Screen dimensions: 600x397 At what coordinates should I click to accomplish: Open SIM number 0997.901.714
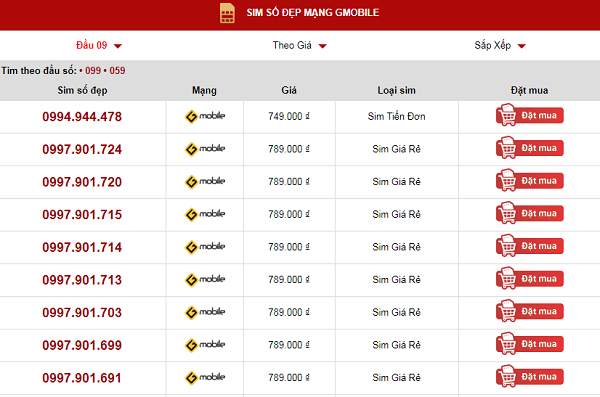pyautogui.click(x=82, y=247)
